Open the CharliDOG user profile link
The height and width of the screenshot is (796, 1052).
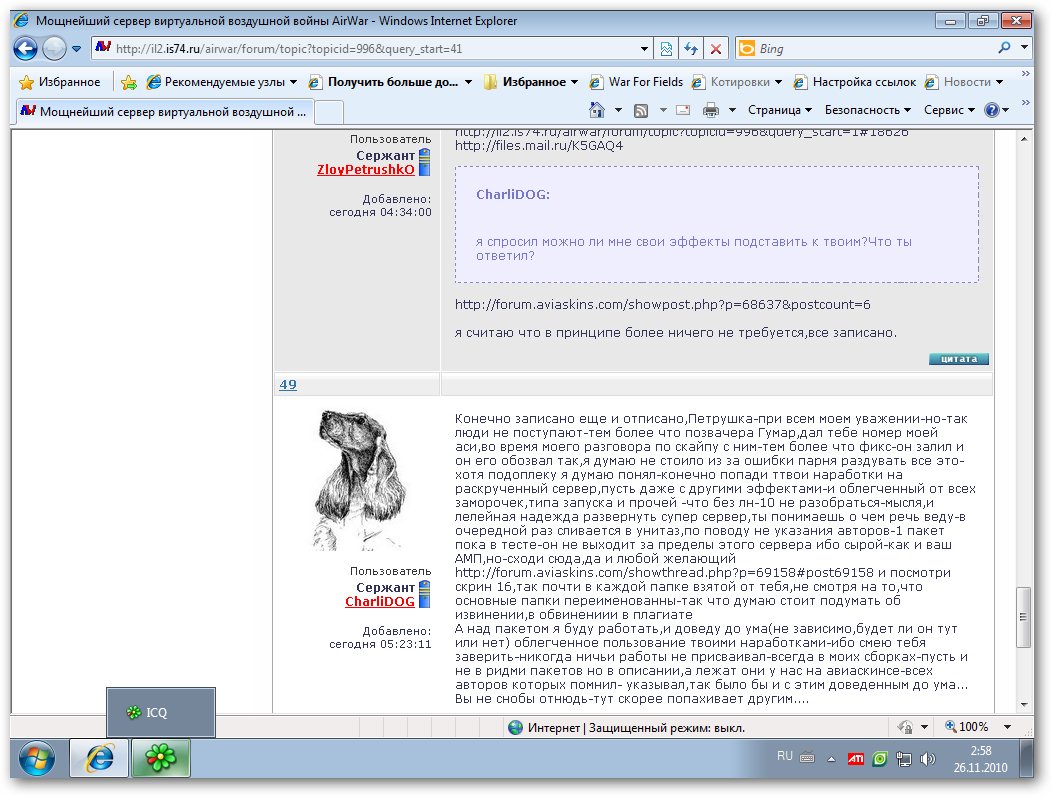pyautogui.click(x=380, y=601)
